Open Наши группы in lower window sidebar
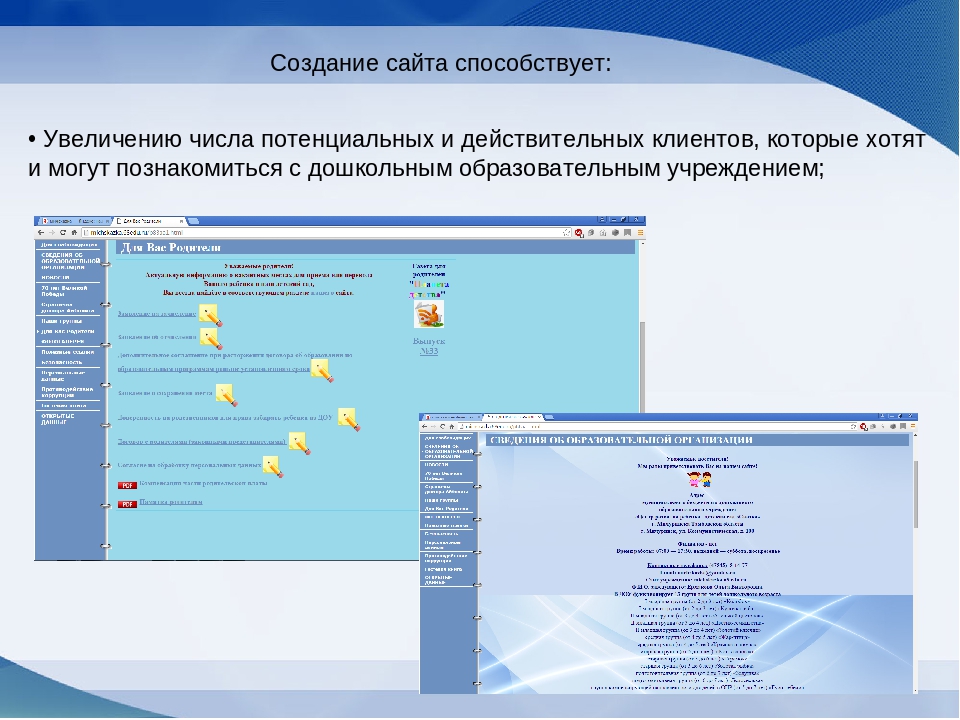The image size is (960, 720). (x=441, y=500)
